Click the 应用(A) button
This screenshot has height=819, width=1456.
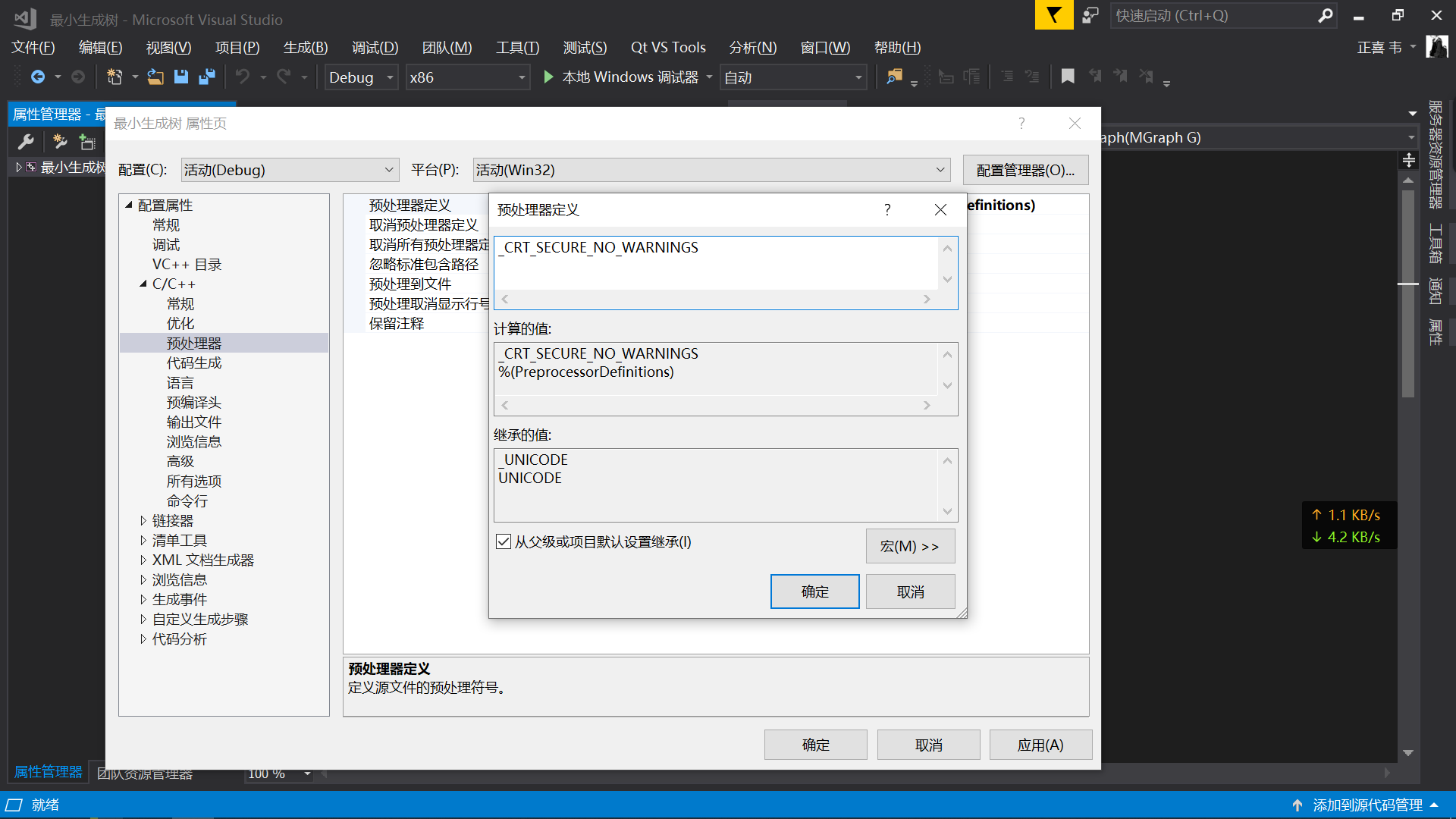coord(1040,745)
